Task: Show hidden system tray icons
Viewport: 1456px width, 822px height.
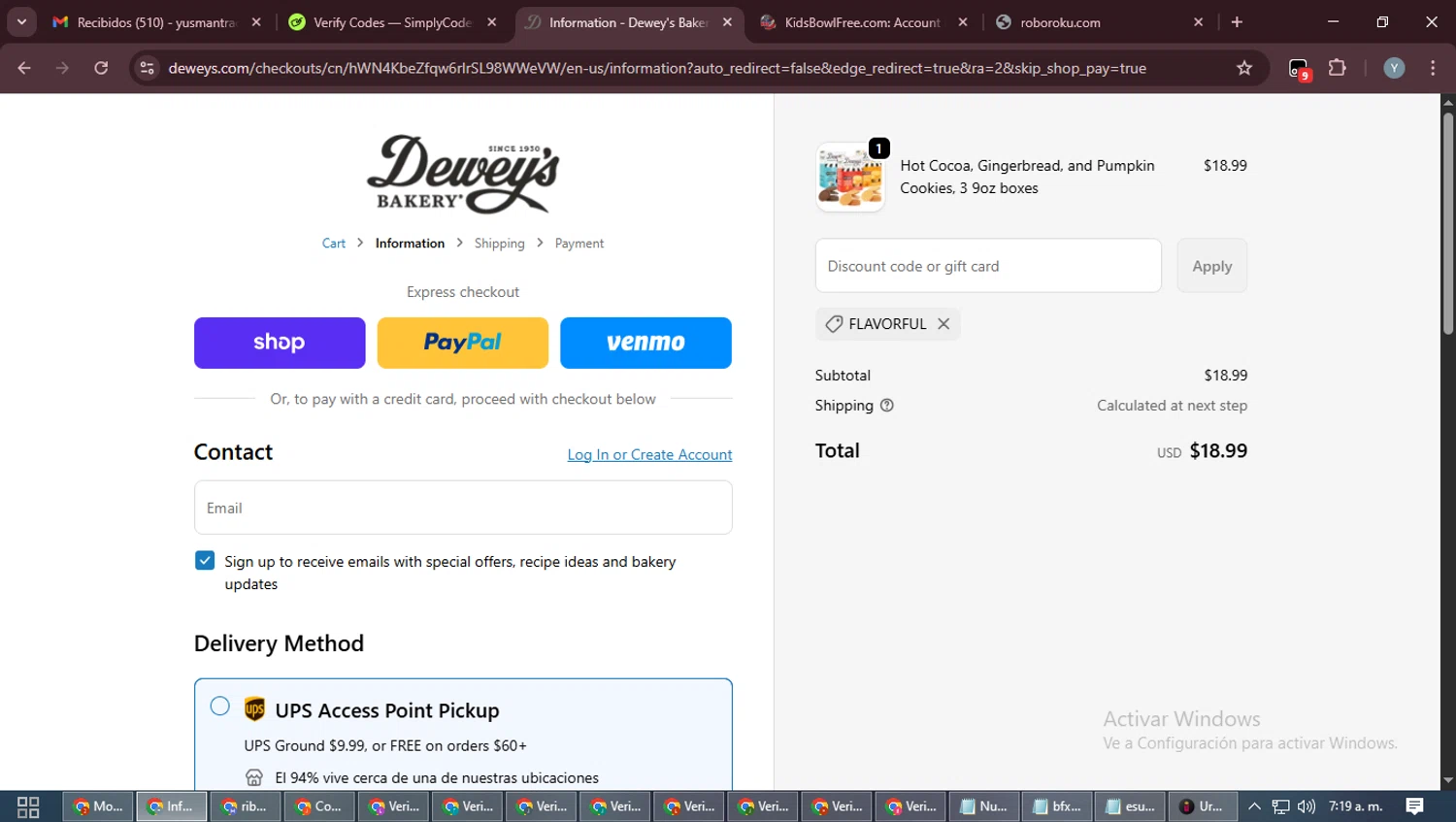Action: coord(1254,806)
